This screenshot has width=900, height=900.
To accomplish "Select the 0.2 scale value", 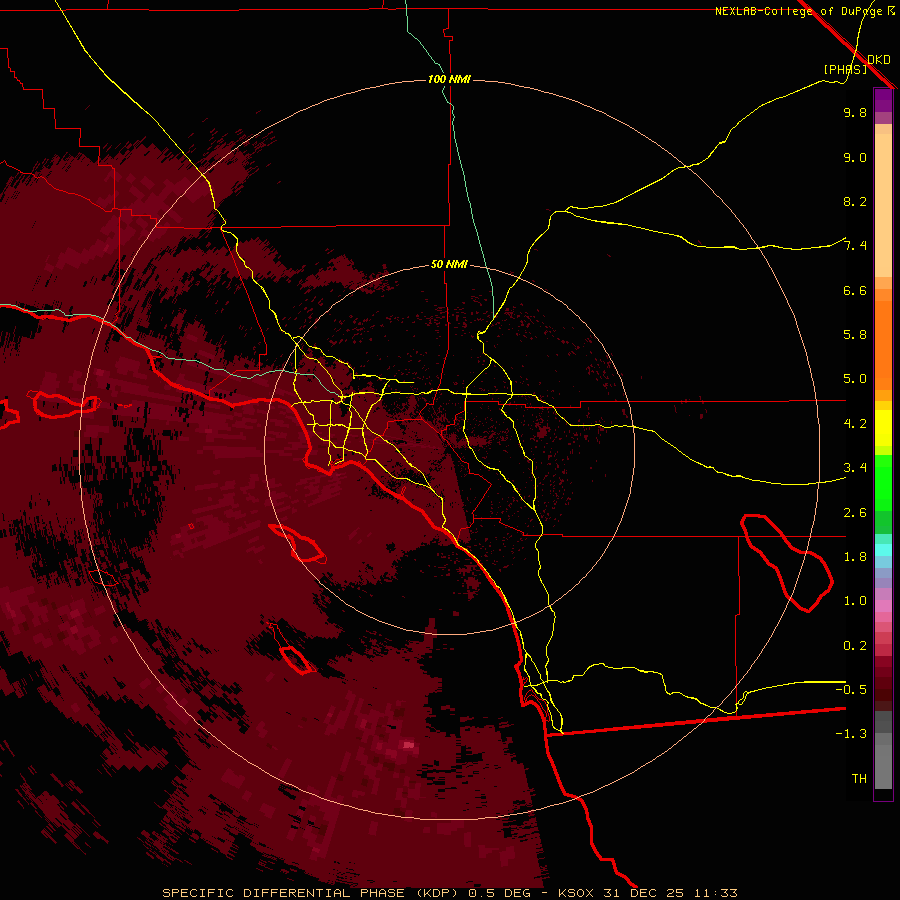I will (855, 646).
